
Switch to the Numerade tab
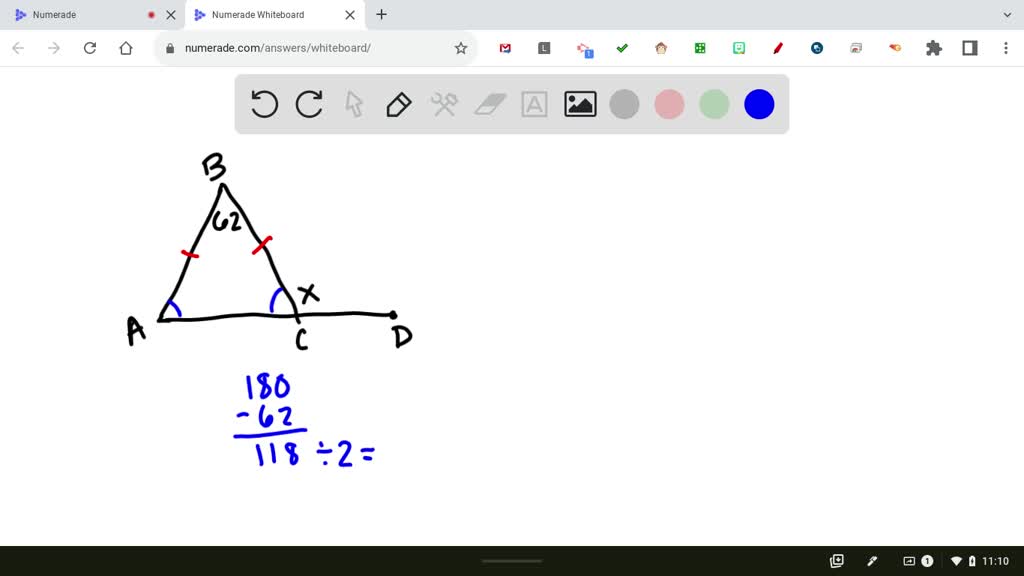click(x=80, y=14)
